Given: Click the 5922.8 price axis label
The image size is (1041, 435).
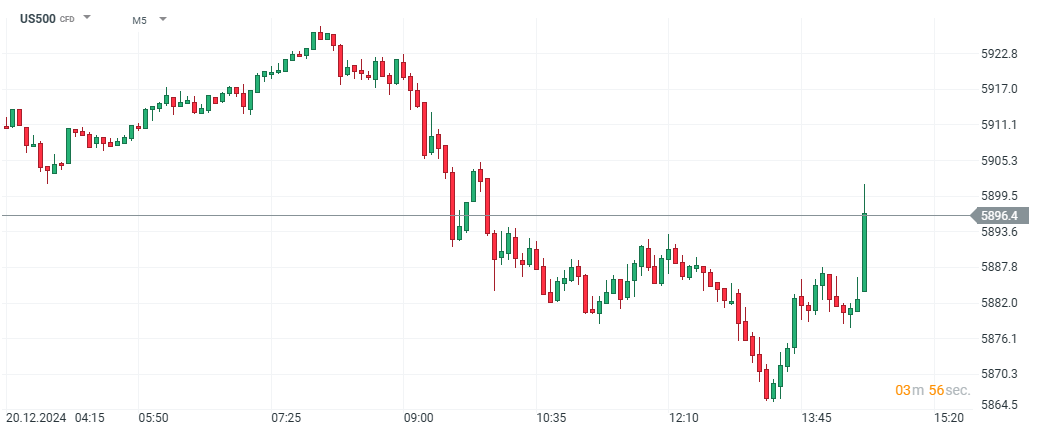Looking at the screenshot, I should (x=999, y=53).
